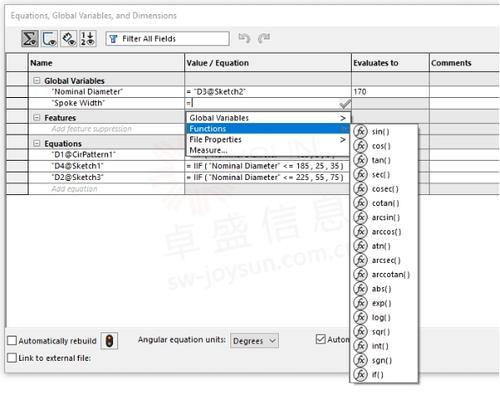
Task: Insert the arcsin() function
Action: [385, 218]
